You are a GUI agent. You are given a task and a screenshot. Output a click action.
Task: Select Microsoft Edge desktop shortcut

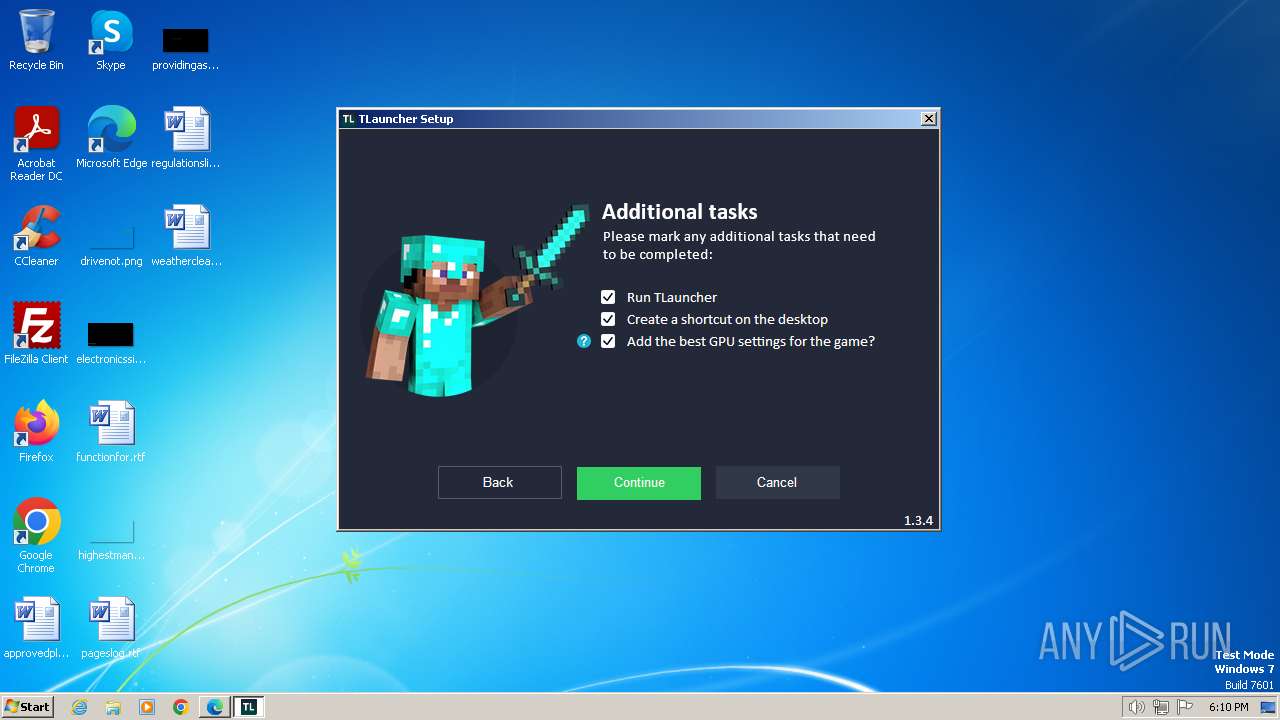click(x=111, y=138)
